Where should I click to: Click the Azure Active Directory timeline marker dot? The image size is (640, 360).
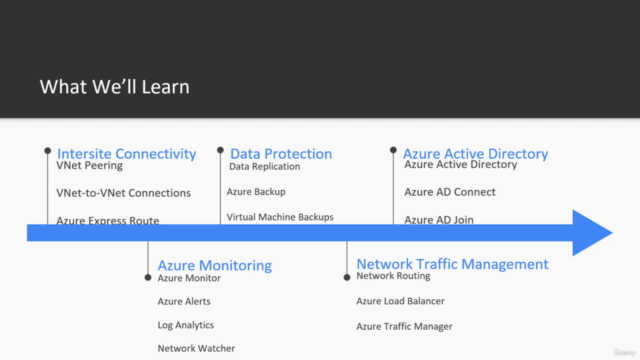click(393, 150)
